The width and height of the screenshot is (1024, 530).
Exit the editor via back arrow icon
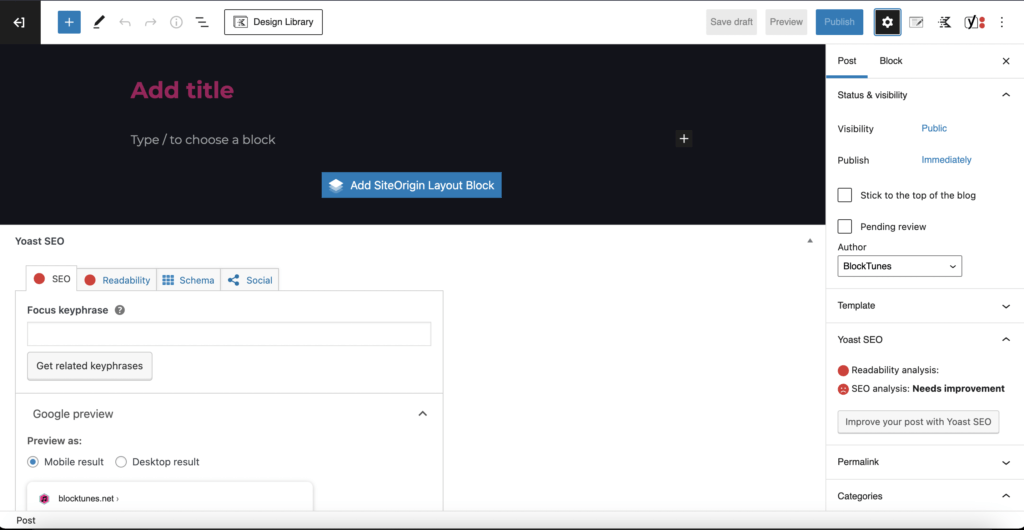(x=20, y=22)
